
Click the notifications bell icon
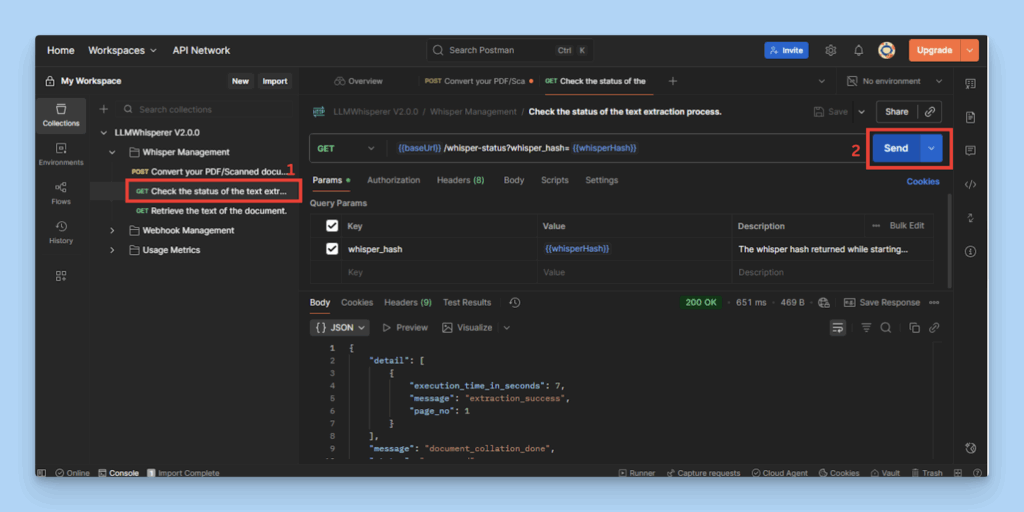(x=858, y=50)
